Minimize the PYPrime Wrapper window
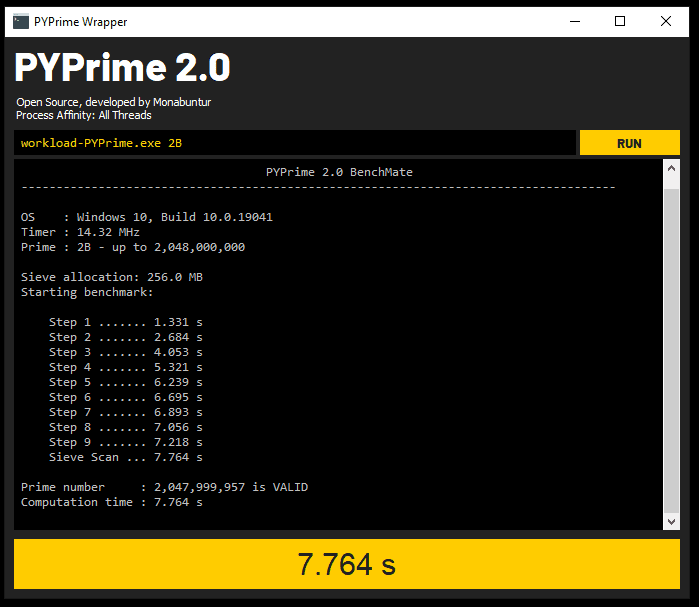This screenshot has height=607, width=699. (575, 21)
